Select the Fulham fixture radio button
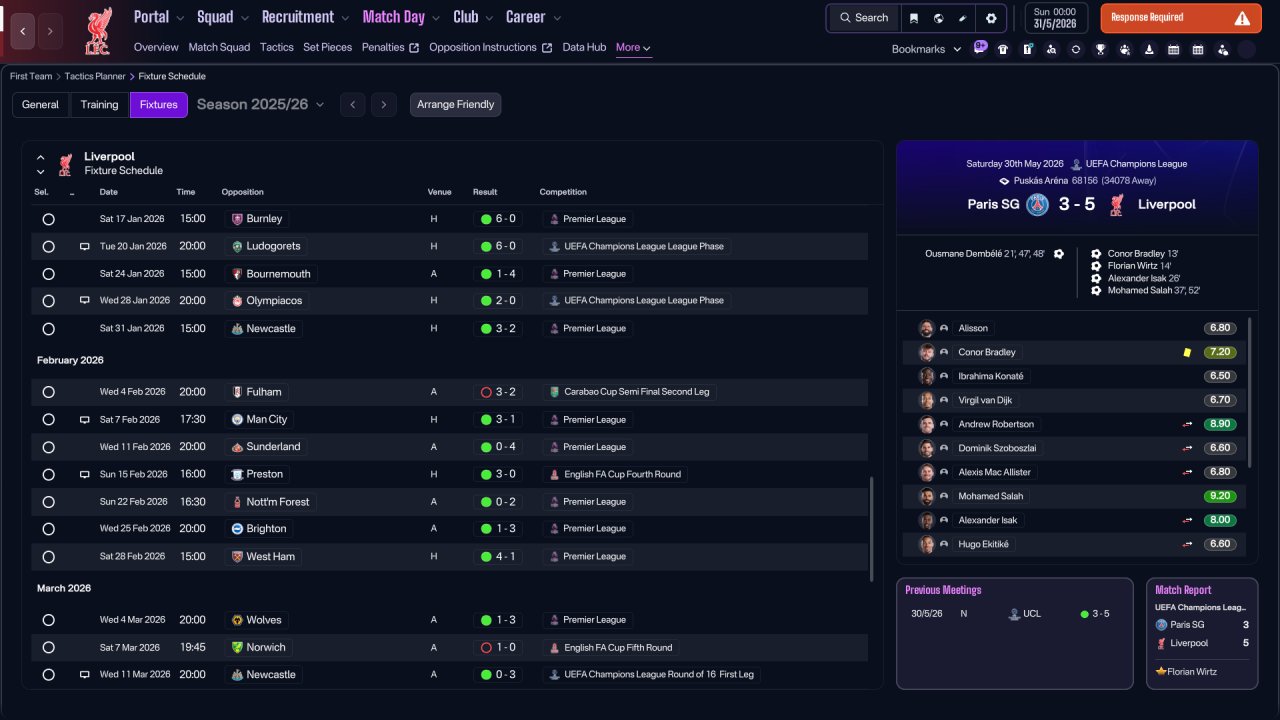The height and width of the screenshot is (720, 1280). coord(48,392)
